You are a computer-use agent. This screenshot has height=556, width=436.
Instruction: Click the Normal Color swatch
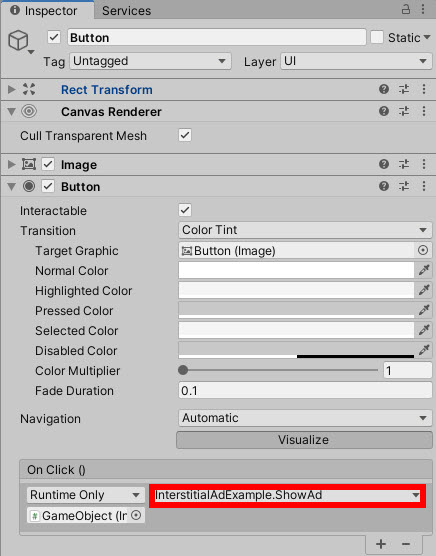coord(296,270)
